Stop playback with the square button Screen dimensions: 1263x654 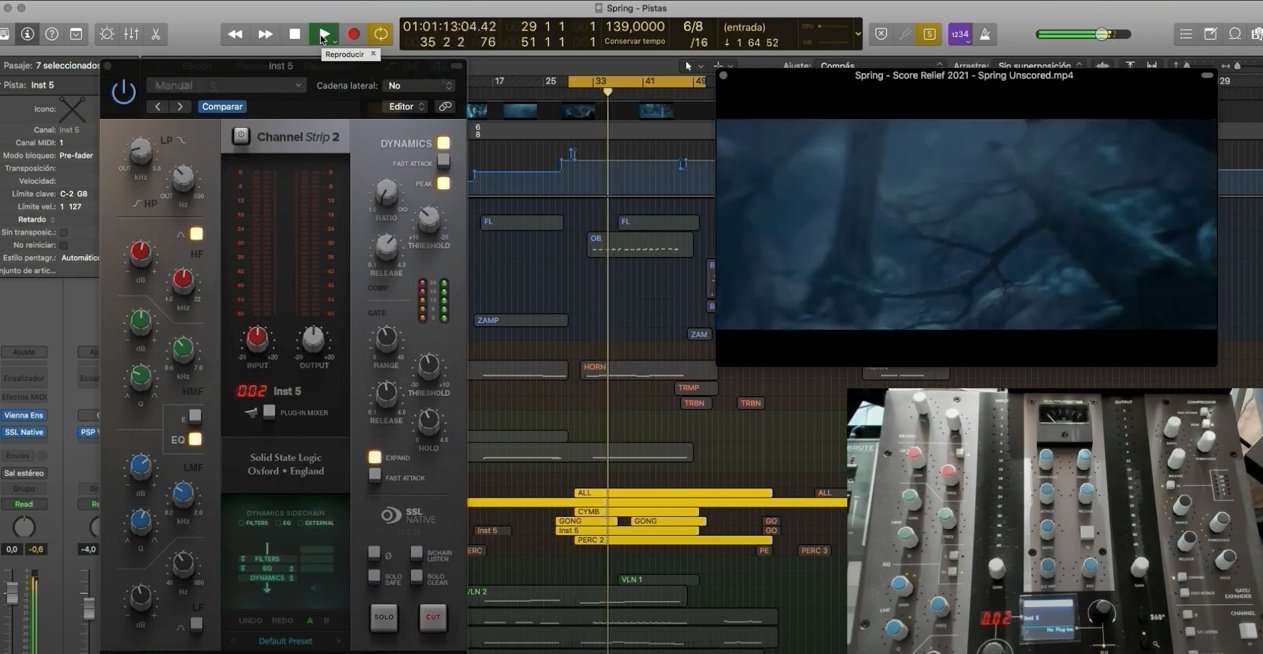coord(294,34)
